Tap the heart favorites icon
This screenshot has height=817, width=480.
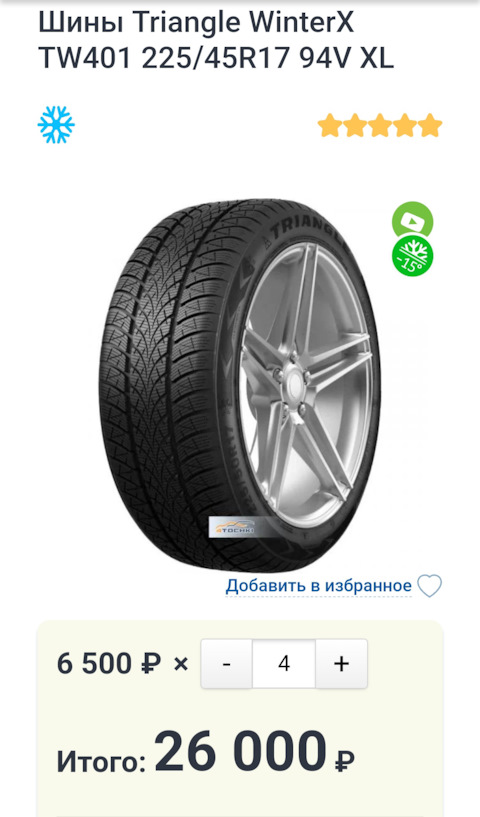coord(429,586)
